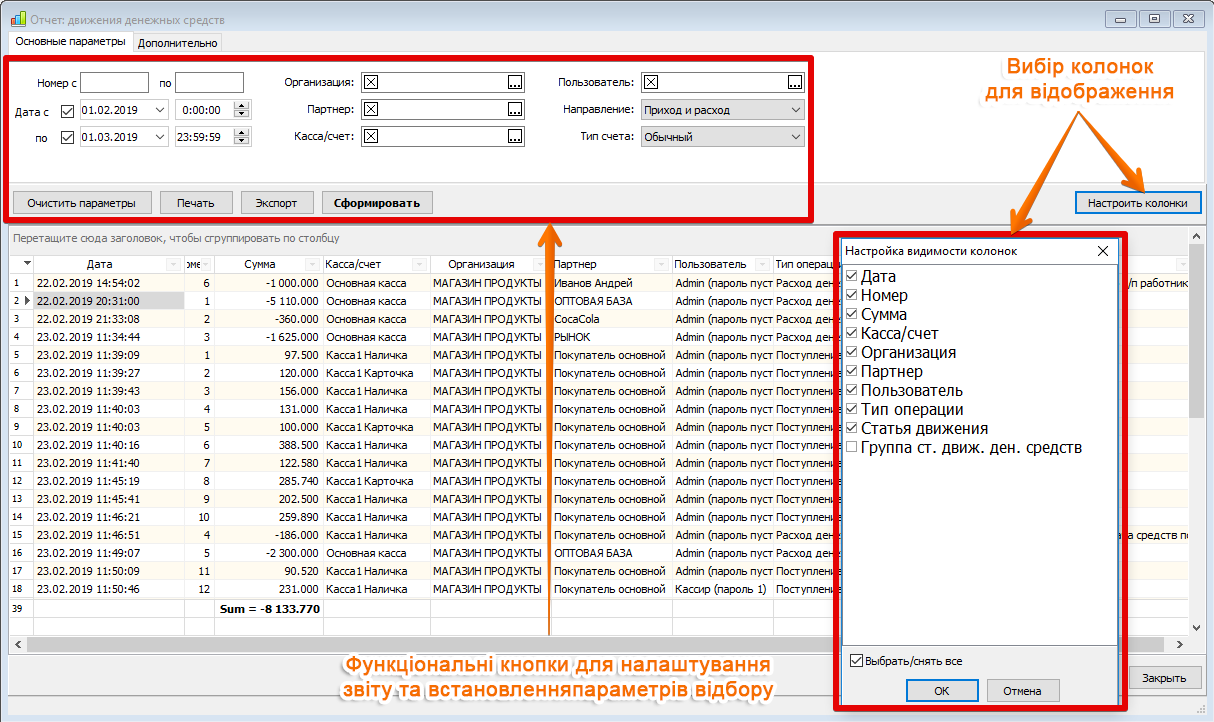Open filter dropdown on Организация column header
The height and width of the screenshot is (722, 1214).
click(x=541, y=264)
